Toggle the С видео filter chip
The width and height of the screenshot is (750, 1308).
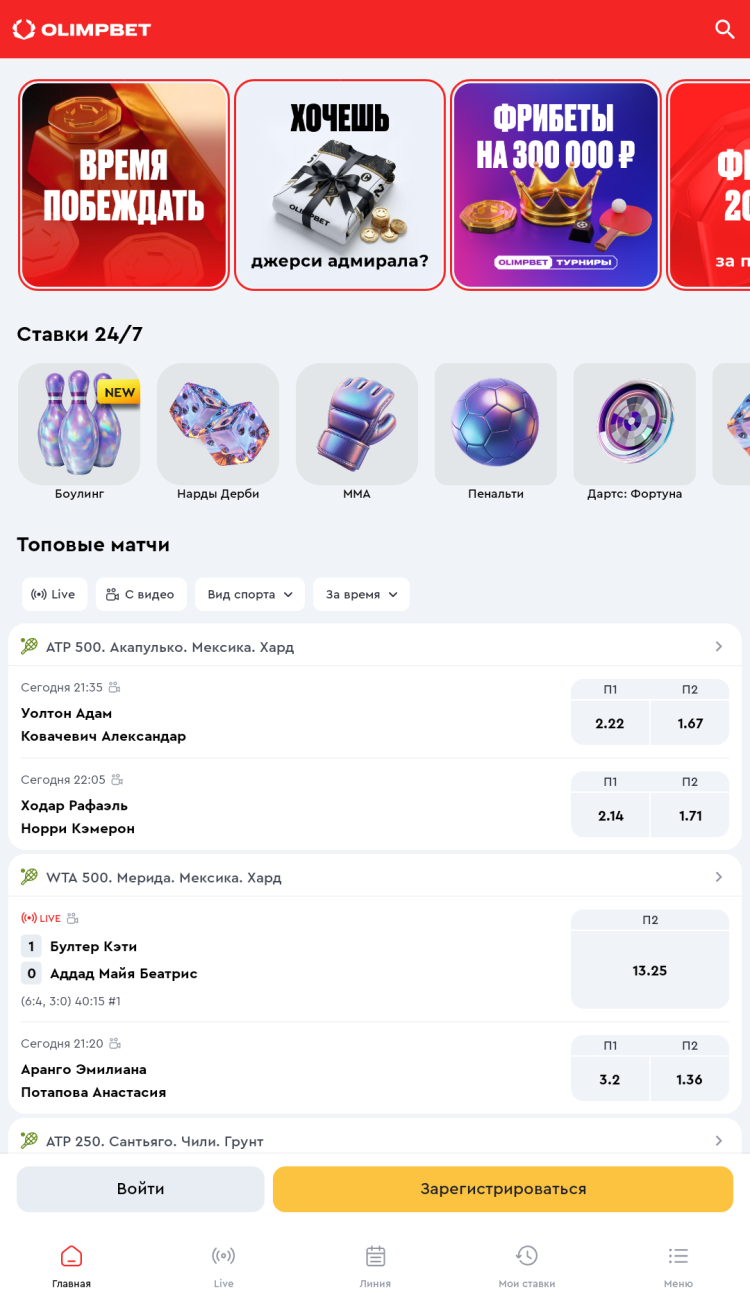tap(141, 594)
